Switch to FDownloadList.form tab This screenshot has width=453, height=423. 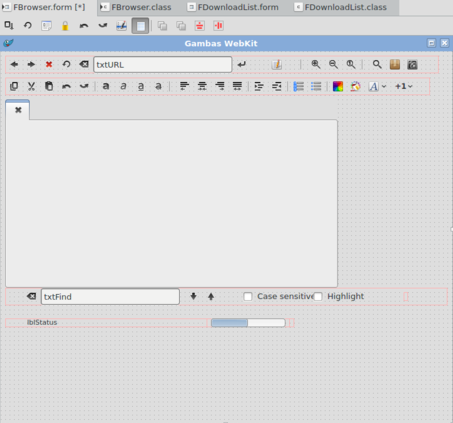[233, 7]
